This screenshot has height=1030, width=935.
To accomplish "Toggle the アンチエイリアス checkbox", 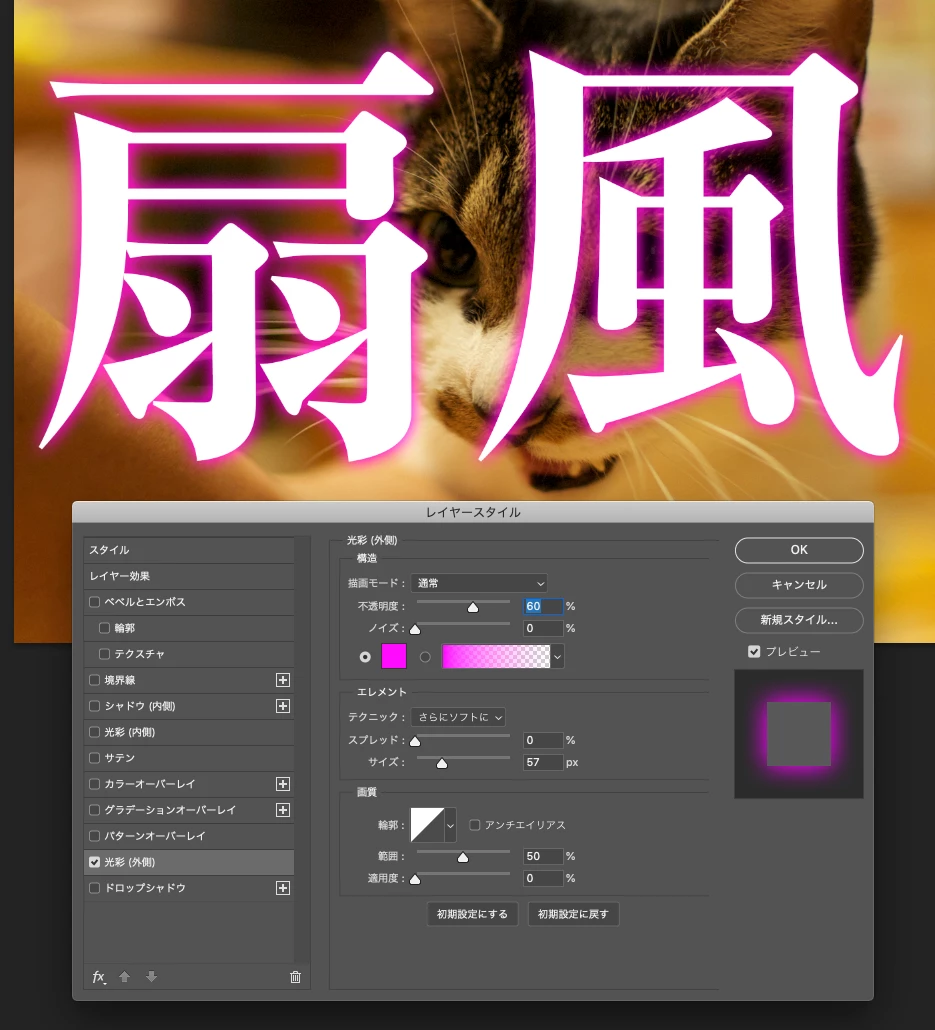I will click(x=474, y=825).
